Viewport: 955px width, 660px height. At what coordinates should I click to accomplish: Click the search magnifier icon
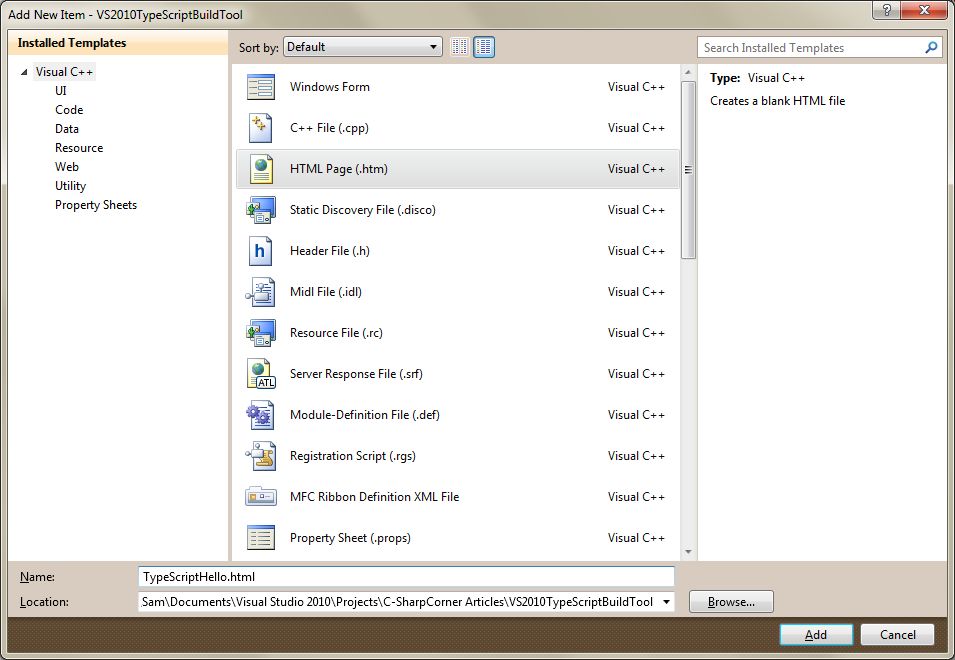pos(931,47)
